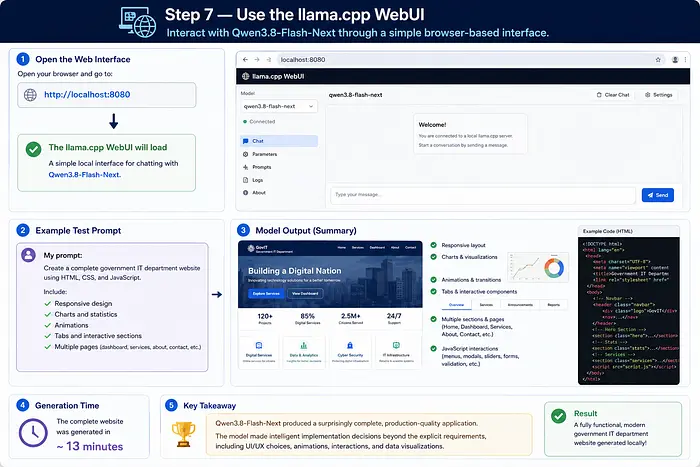Click the check beside Animations & transitions
The height and width of the screenshot is (467, 700).
(433, 280)
